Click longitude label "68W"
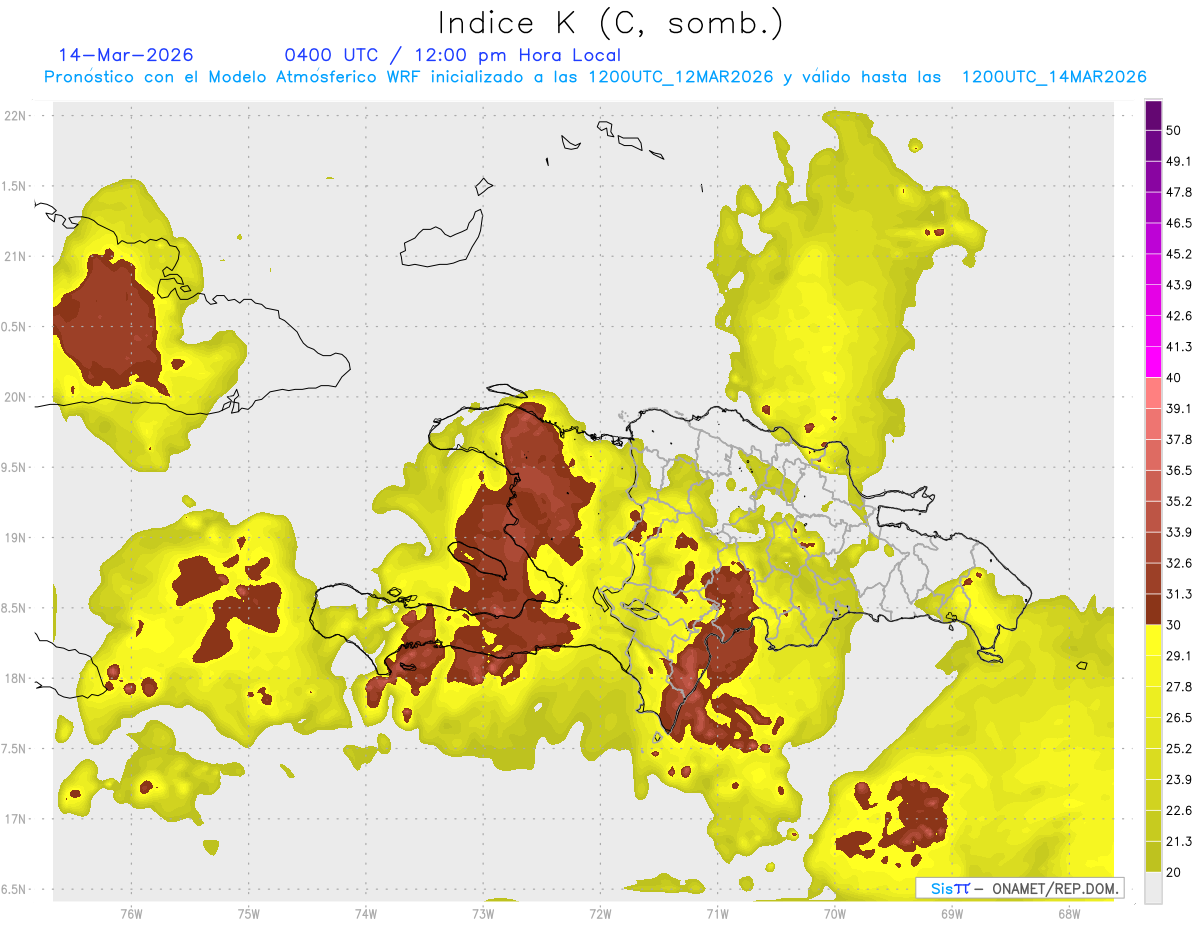The image size is (1200, 927). click(1068, 913)
